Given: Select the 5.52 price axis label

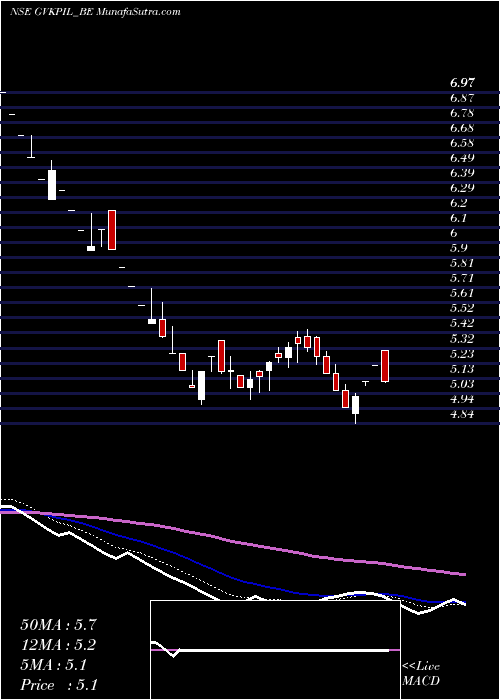Looking at the screenshot, I should coord(462,309).
